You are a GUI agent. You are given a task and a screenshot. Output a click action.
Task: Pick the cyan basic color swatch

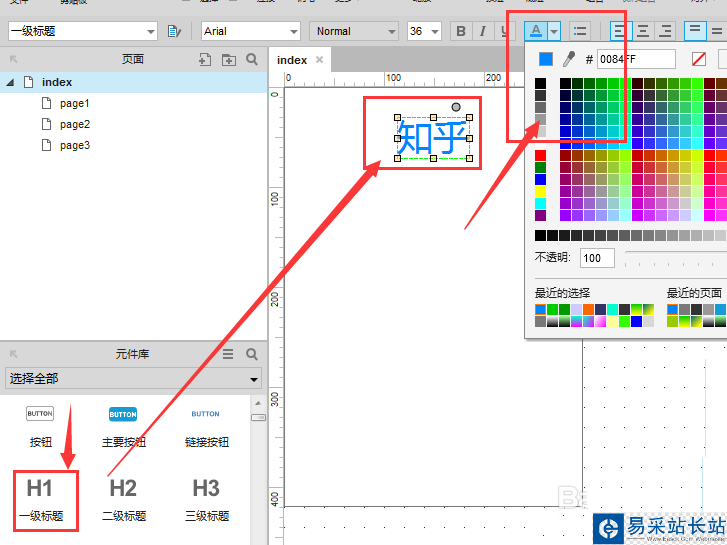[541, 203]
